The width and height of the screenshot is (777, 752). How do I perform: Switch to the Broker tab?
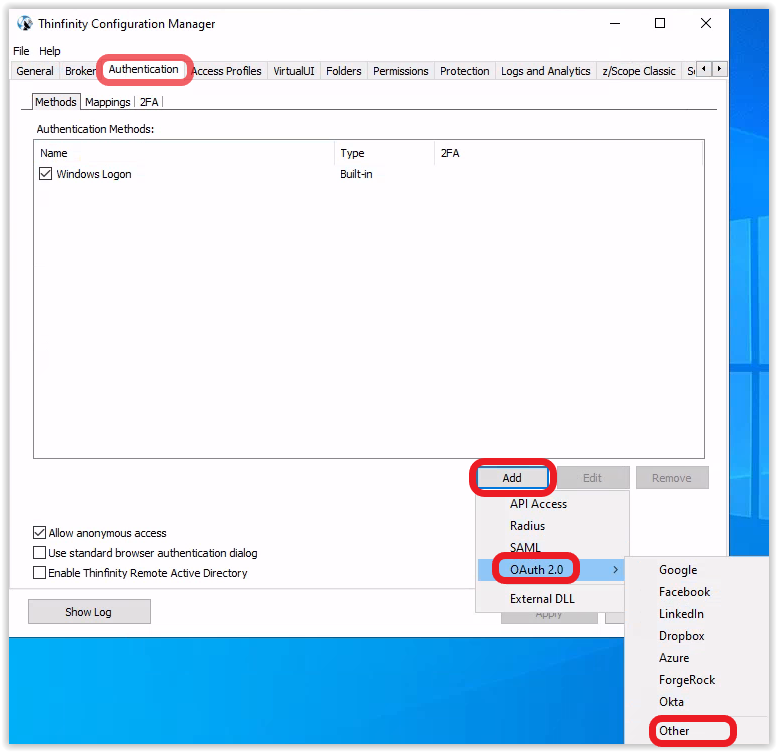tap(80, 71)
